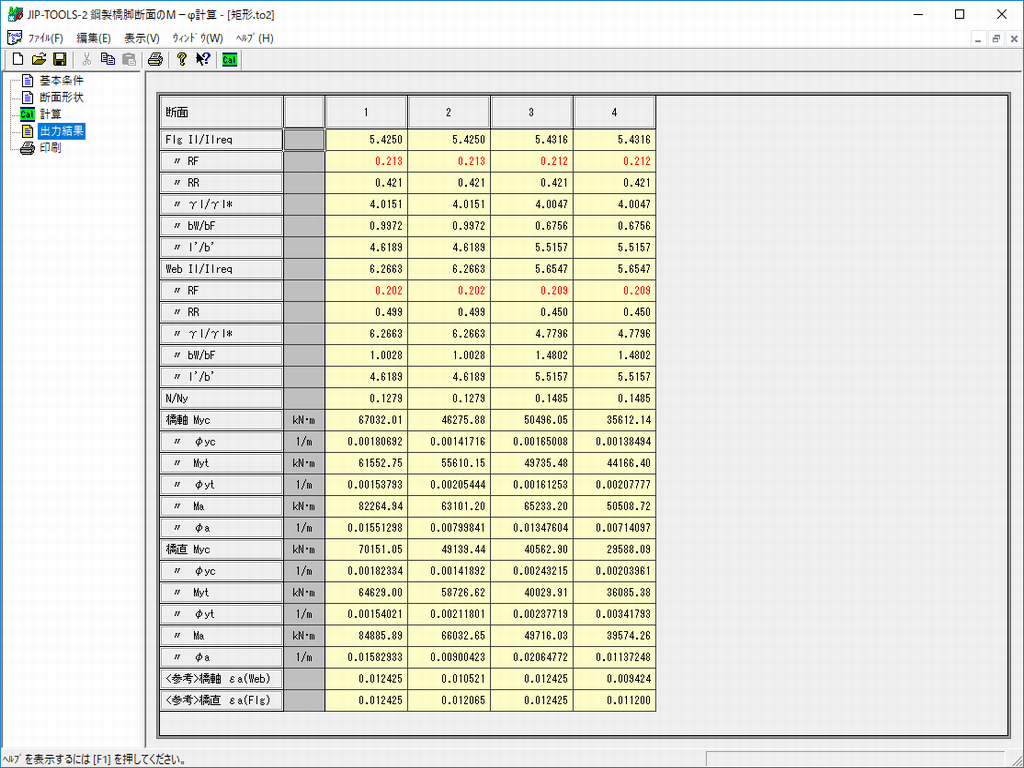Screen dimensions: 1024x768
Task: Run calculation with the green Cal toolbar icon
Action: [x=229, y=59]
